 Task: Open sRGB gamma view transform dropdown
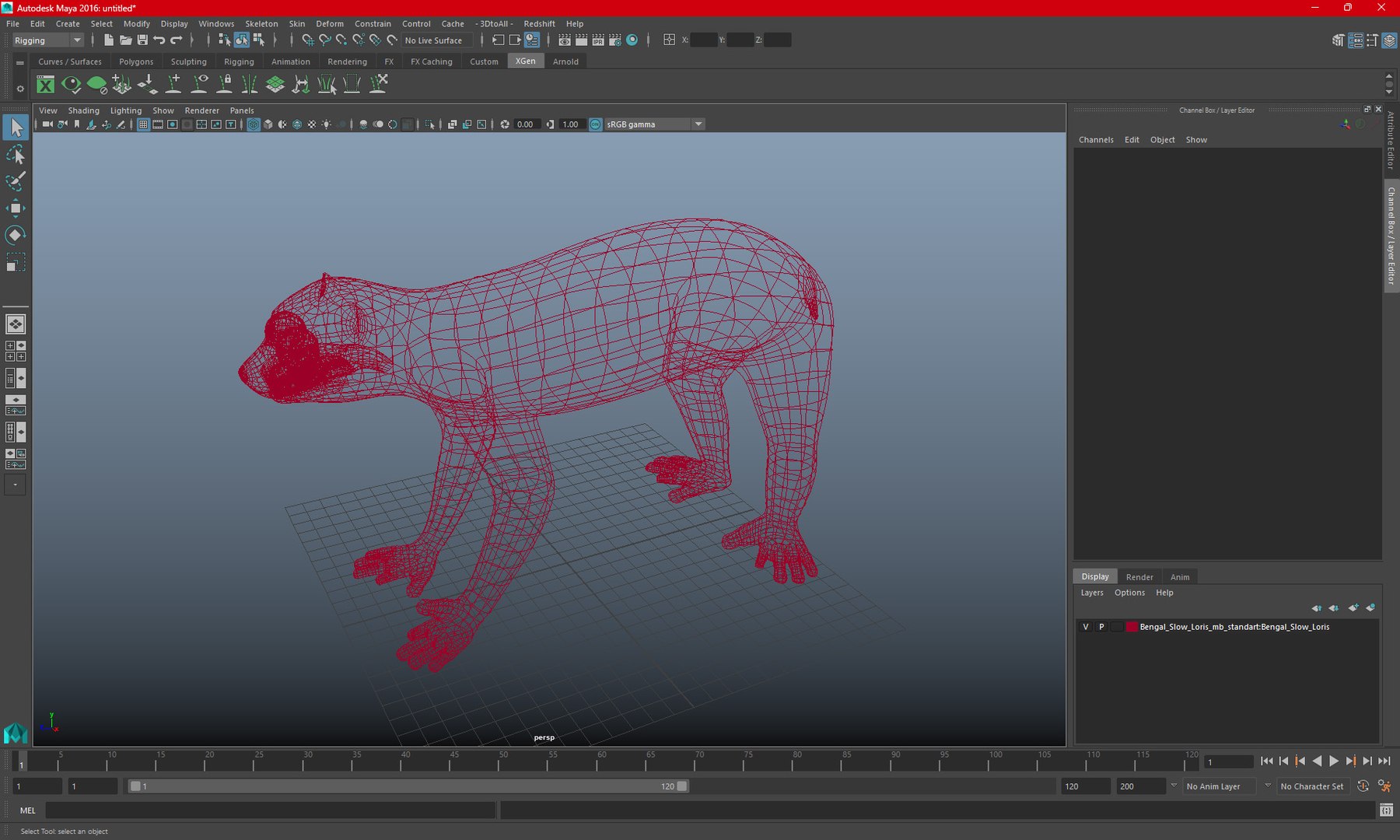coord(654,124)
